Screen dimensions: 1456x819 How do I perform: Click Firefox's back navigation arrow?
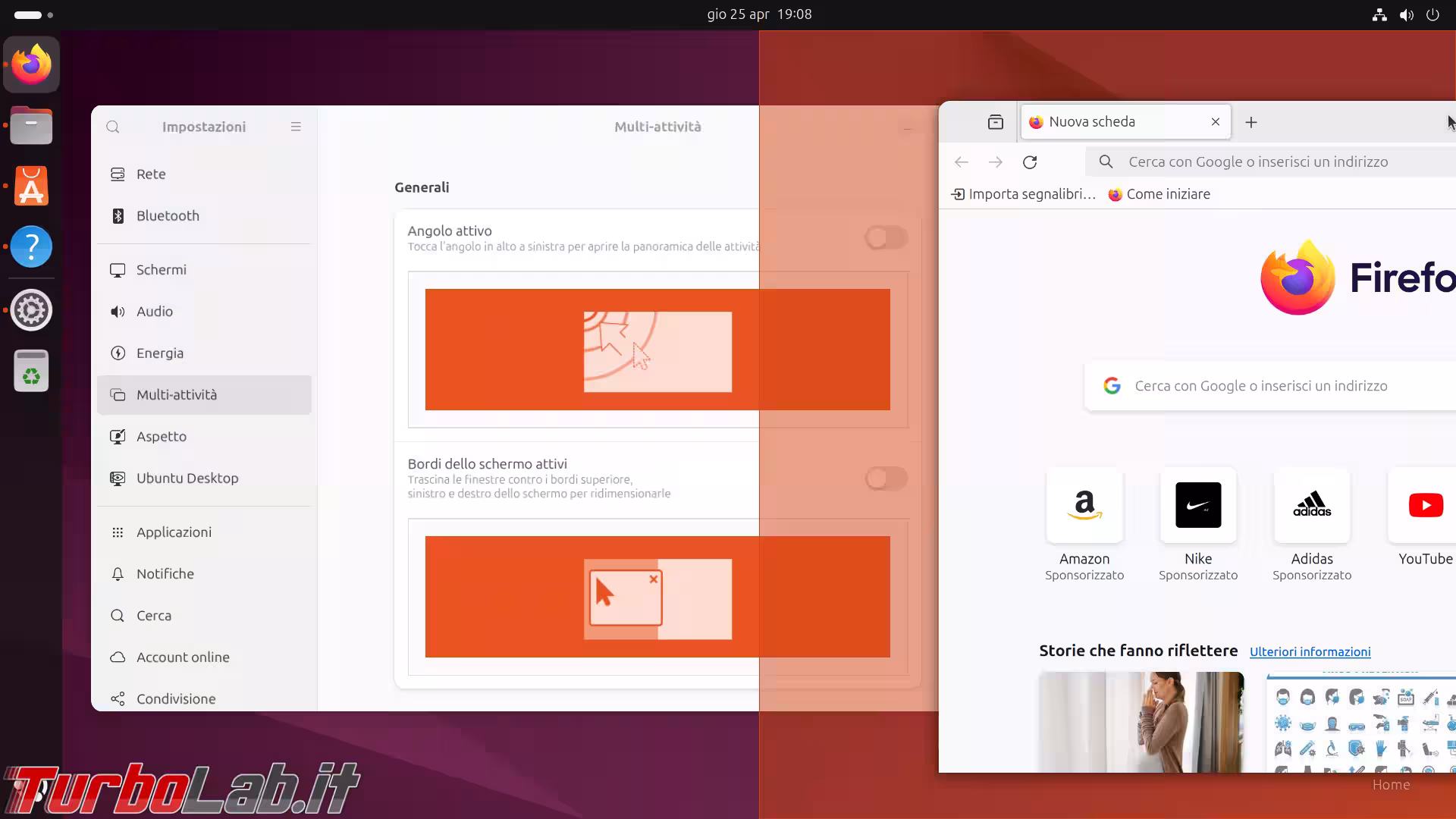click(962, 162)
